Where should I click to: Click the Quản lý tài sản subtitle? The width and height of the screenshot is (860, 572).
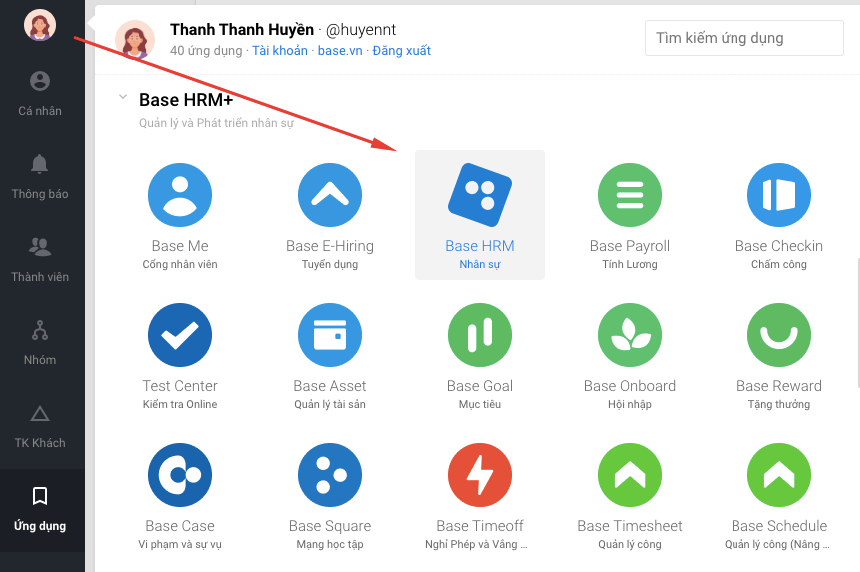330,404
